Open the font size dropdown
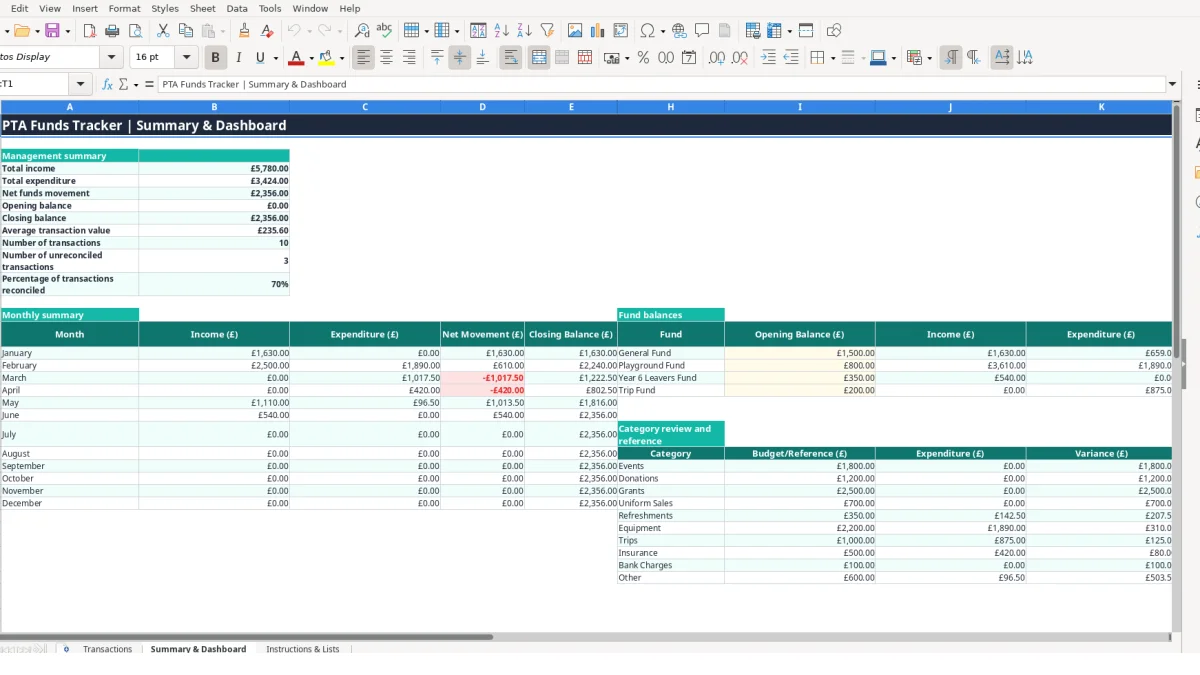The height and width of the screenshot is (675, 1200). click(186, 57)
